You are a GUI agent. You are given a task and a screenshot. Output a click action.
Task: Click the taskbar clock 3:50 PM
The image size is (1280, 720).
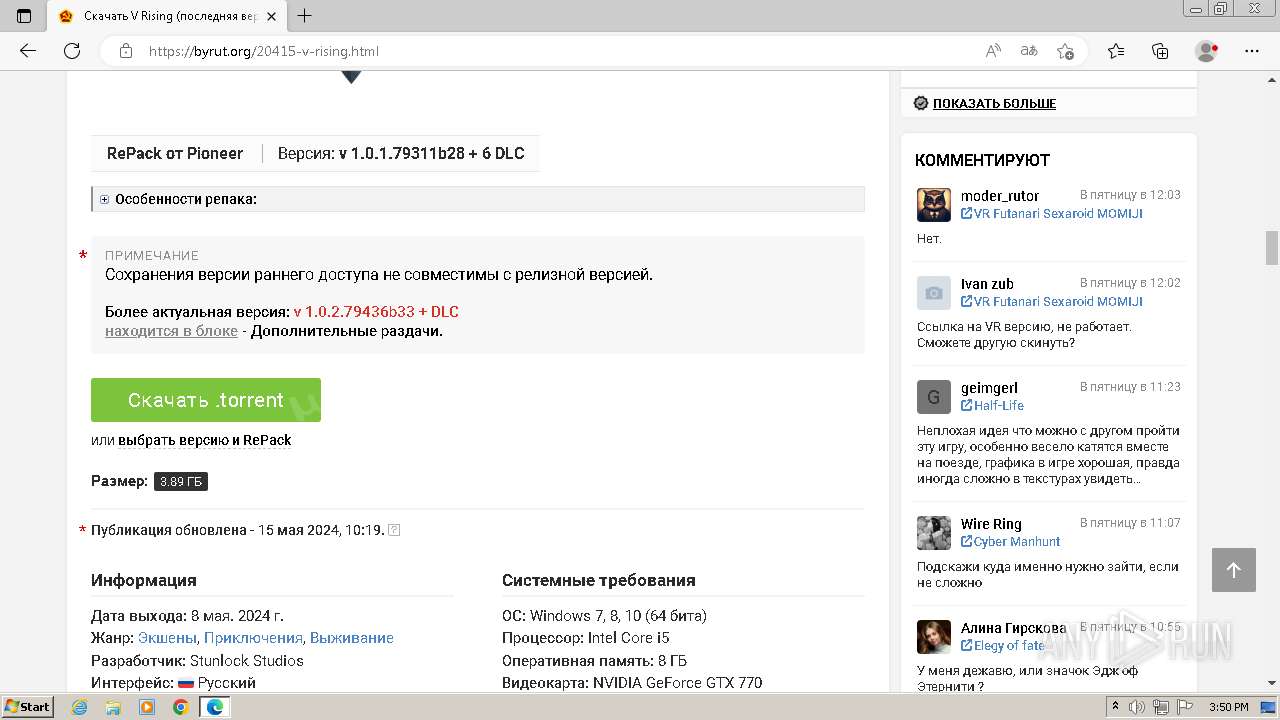(x=1228, y=707)
